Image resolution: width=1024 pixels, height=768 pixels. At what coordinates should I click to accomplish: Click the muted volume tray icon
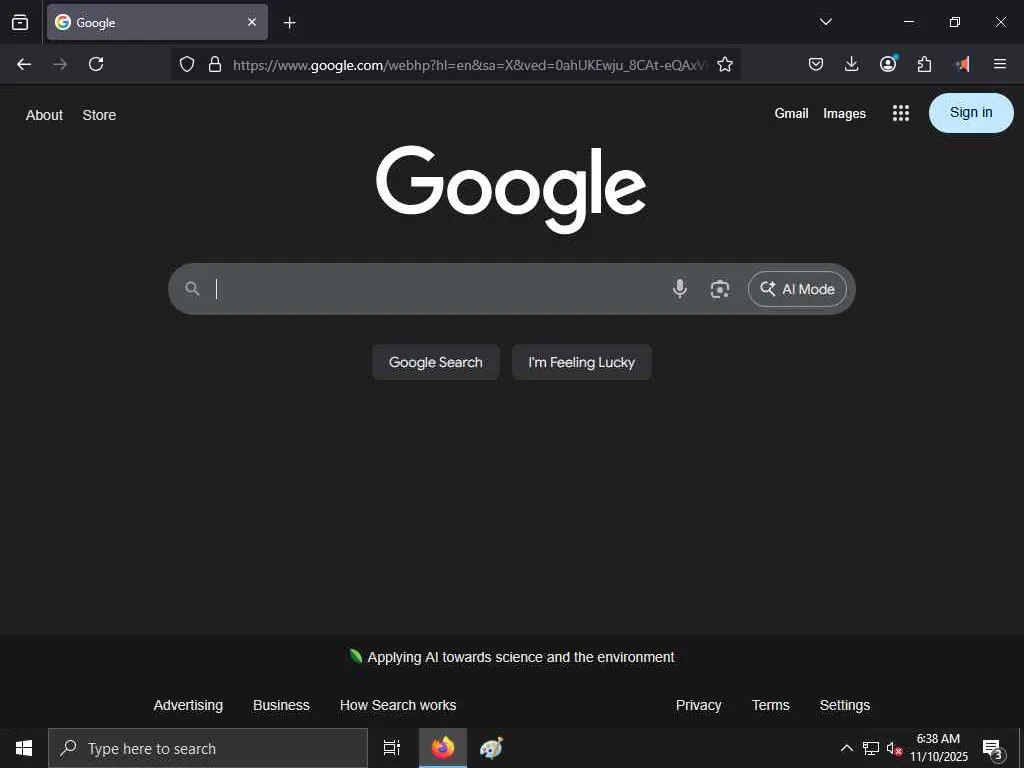click(894, 748)
